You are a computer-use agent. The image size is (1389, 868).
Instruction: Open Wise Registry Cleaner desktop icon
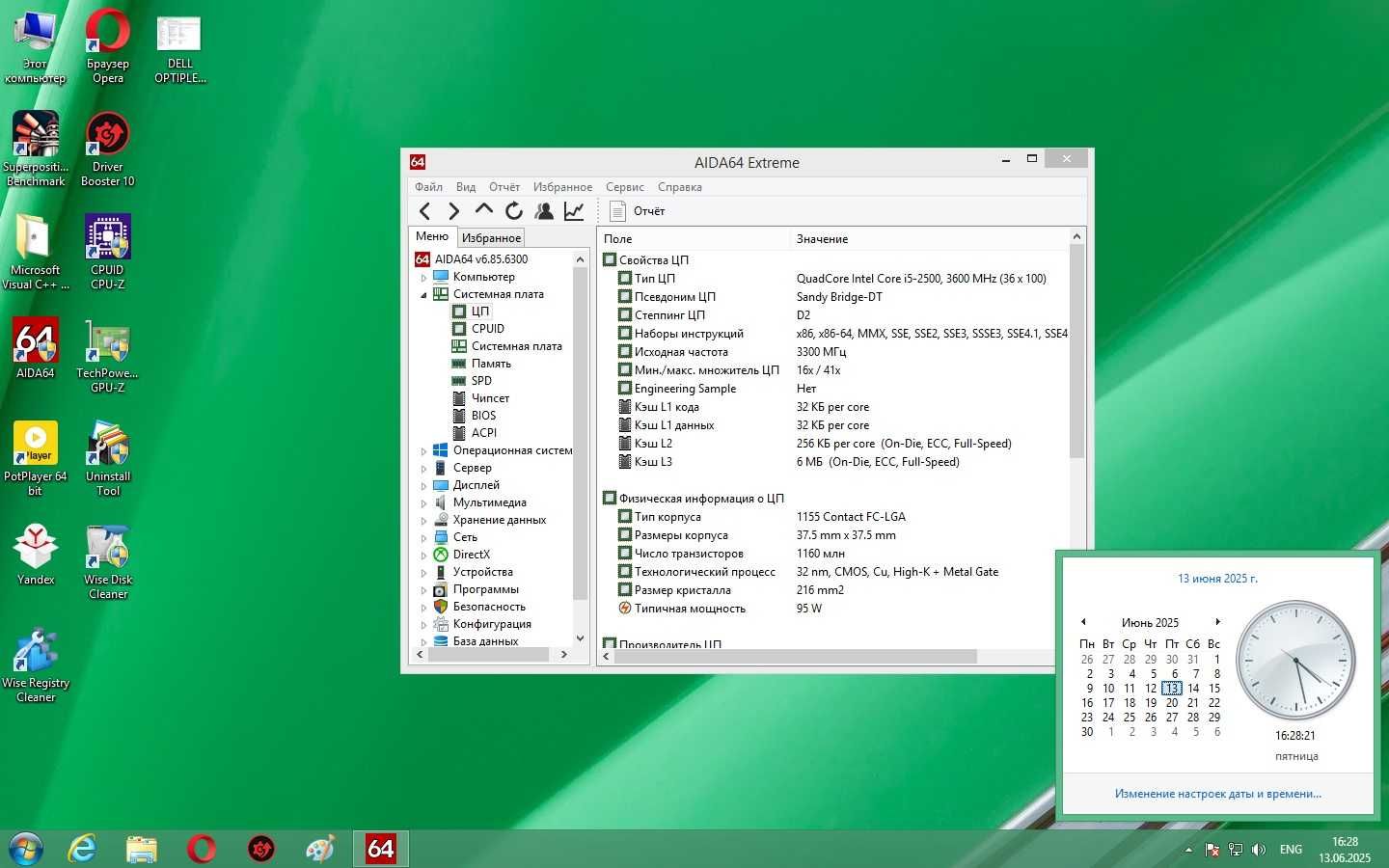(x=36, y=665)
